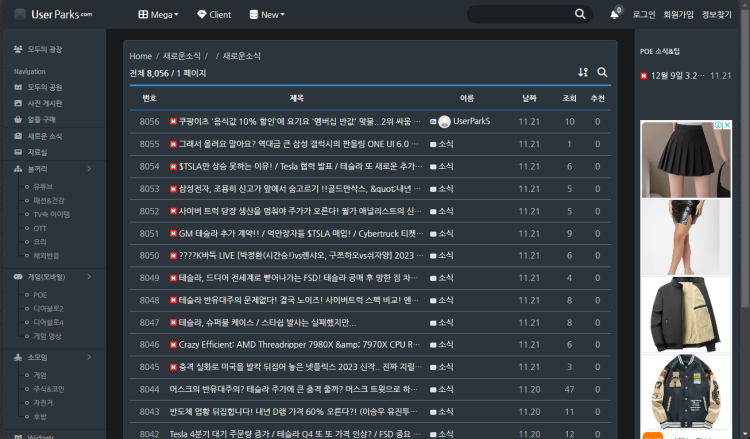Click the 회원가입 link
750x439 pixels.
coord(678,15)
